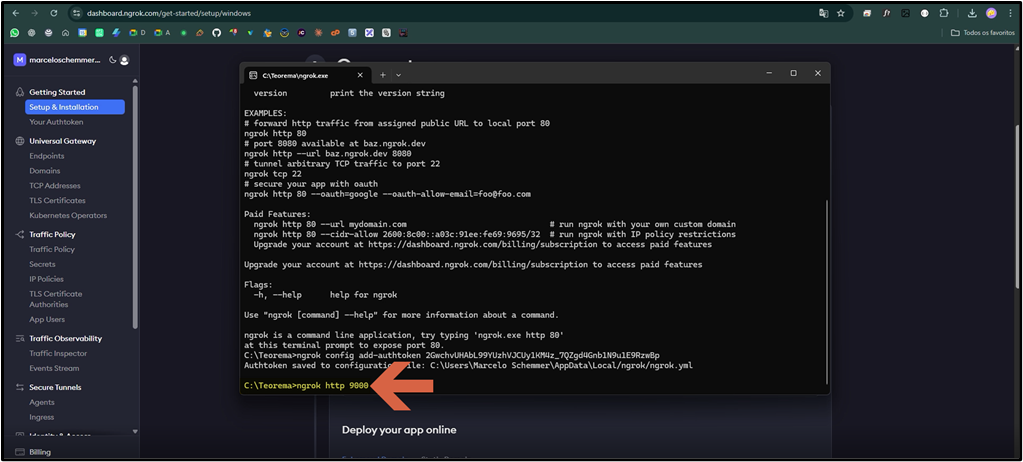Open TLS Certificates in sidebar

click(x=57, y=200)
